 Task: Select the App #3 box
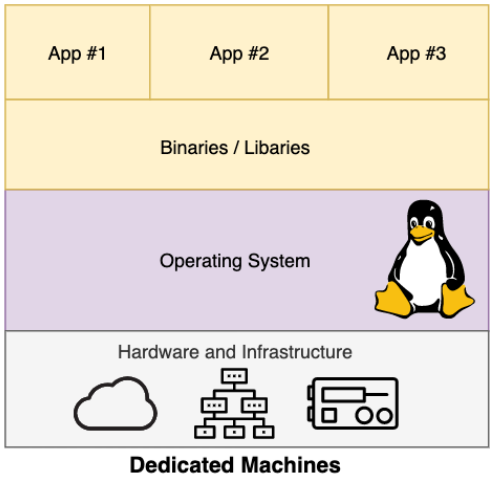(409, 52)
